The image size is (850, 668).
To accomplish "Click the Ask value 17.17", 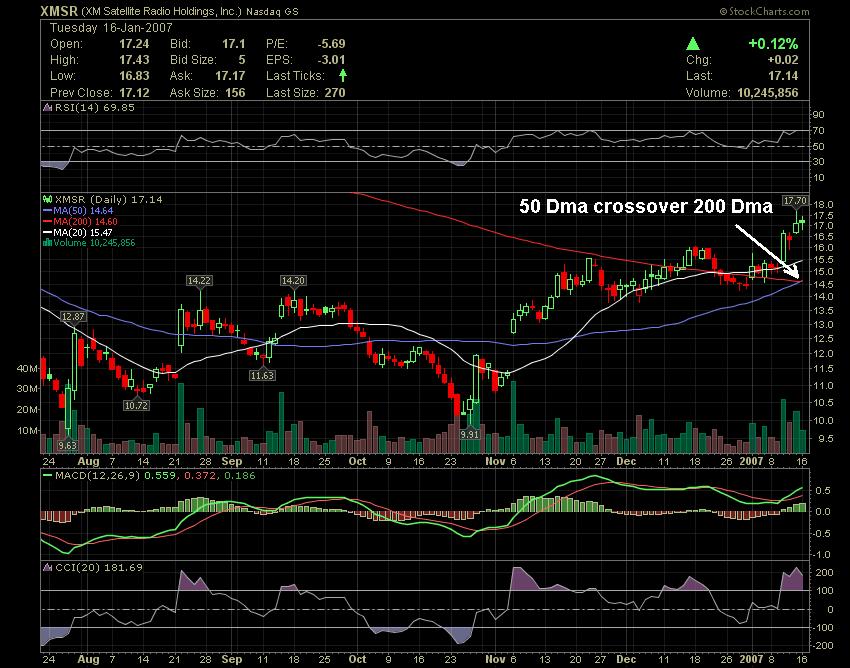I will point(230,76).
